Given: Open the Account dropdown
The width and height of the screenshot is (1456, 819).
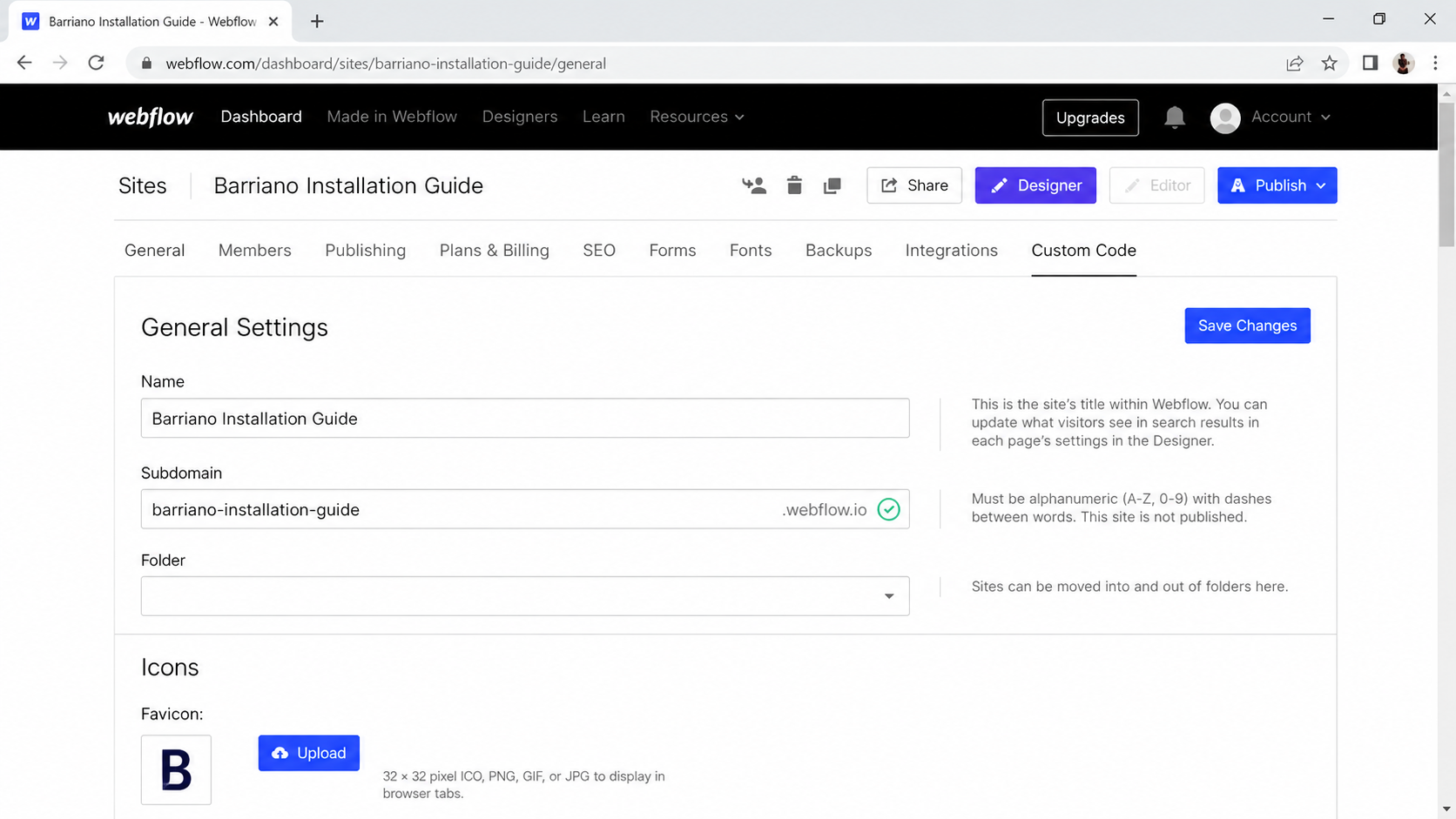Looking at the screenshot, I should (1291, 117).
